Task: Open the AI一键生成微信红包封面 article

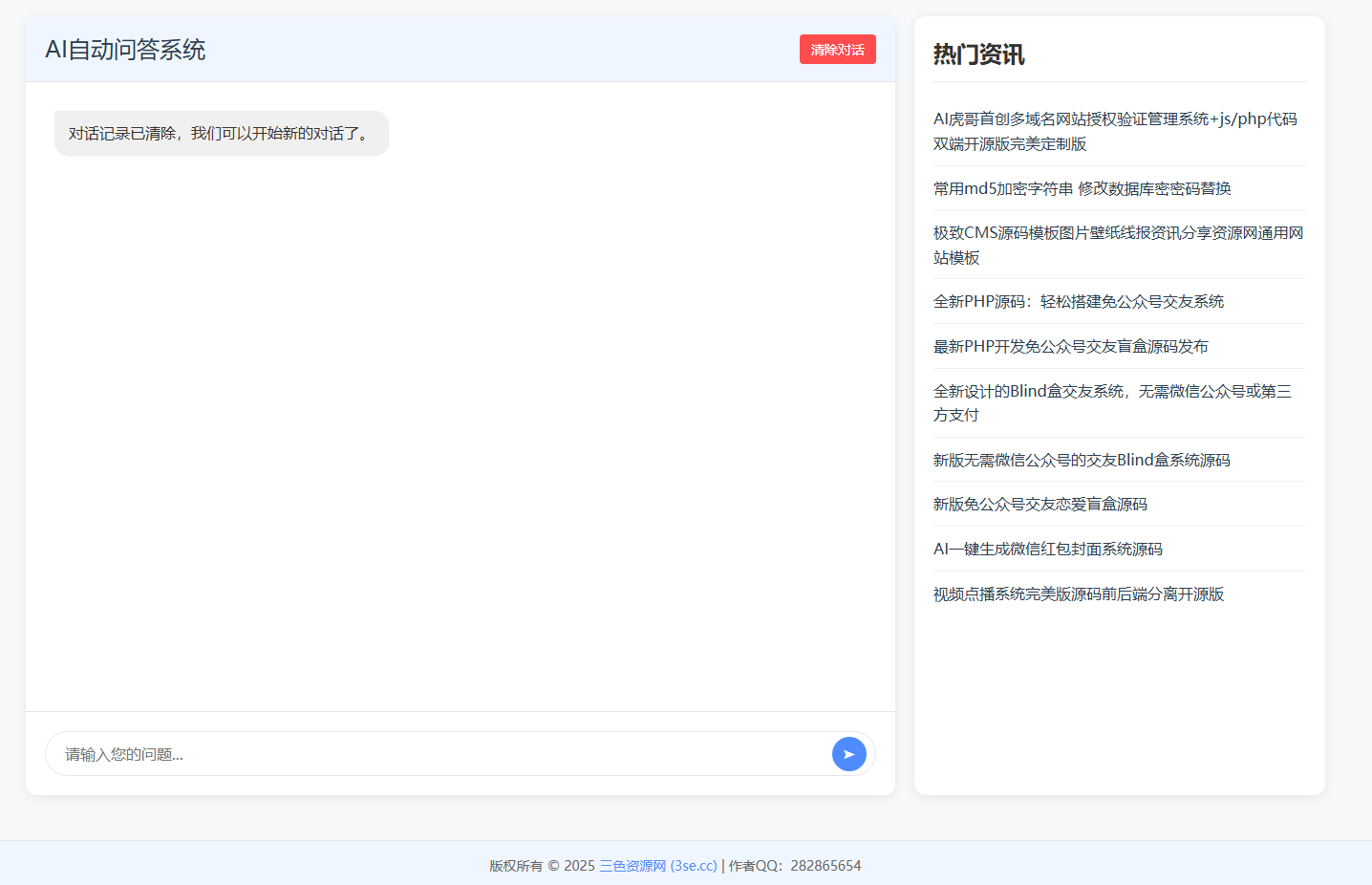Action: (1048, 549)
